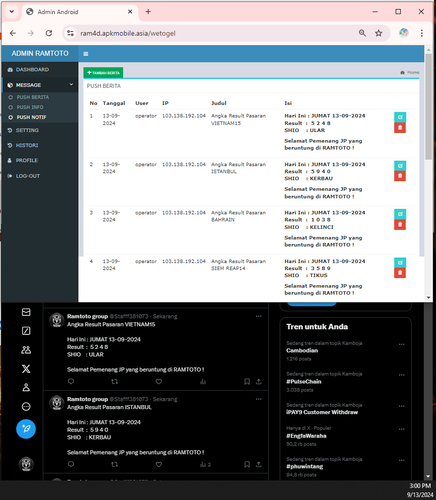Delete the SIEM REAP14 result entry
This screenshot has height=500, width=436.
400,273
